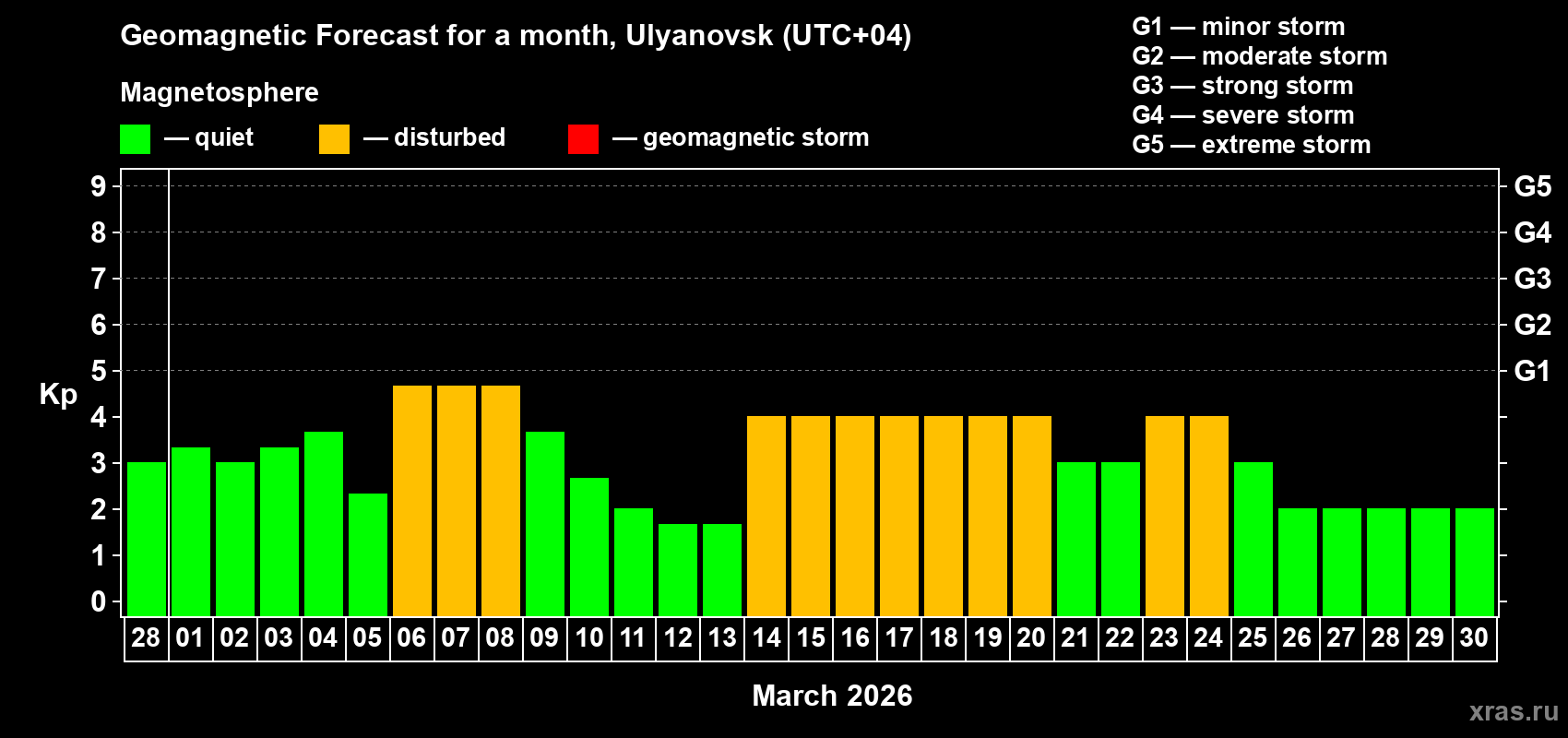Click the 'G2 — moderate storm' legend line
The width and height of the screenshot is (1568, 738).
click(x=1259, y=56)
